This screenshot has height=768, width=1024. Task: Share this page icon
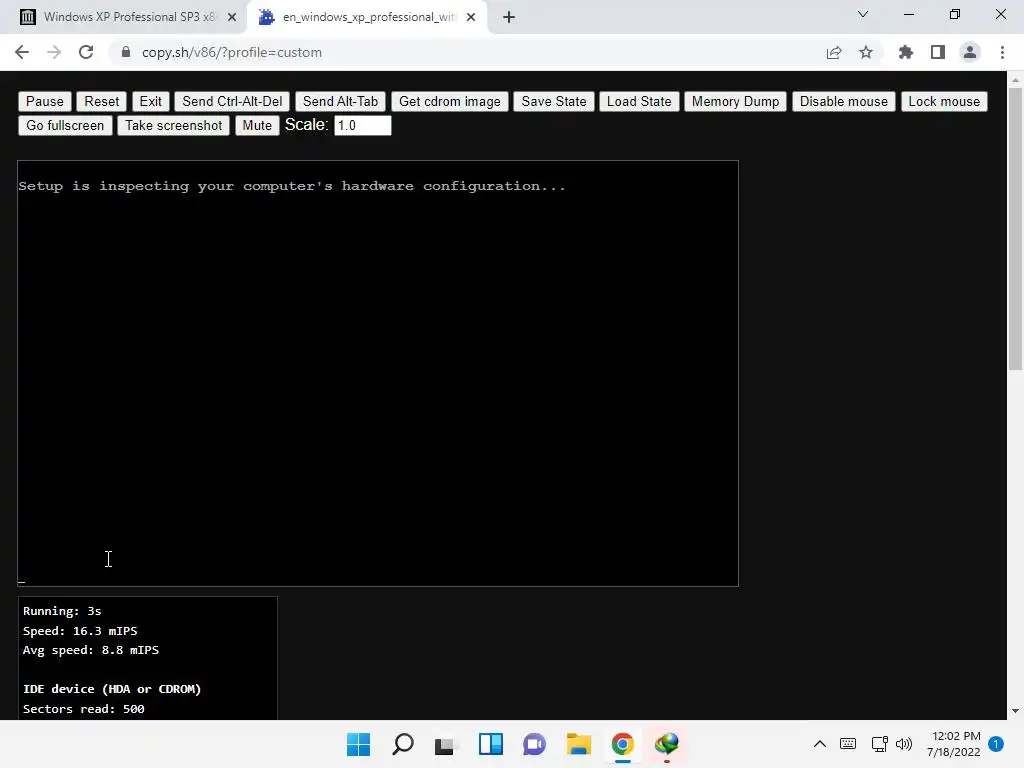(x=833, y=52)
